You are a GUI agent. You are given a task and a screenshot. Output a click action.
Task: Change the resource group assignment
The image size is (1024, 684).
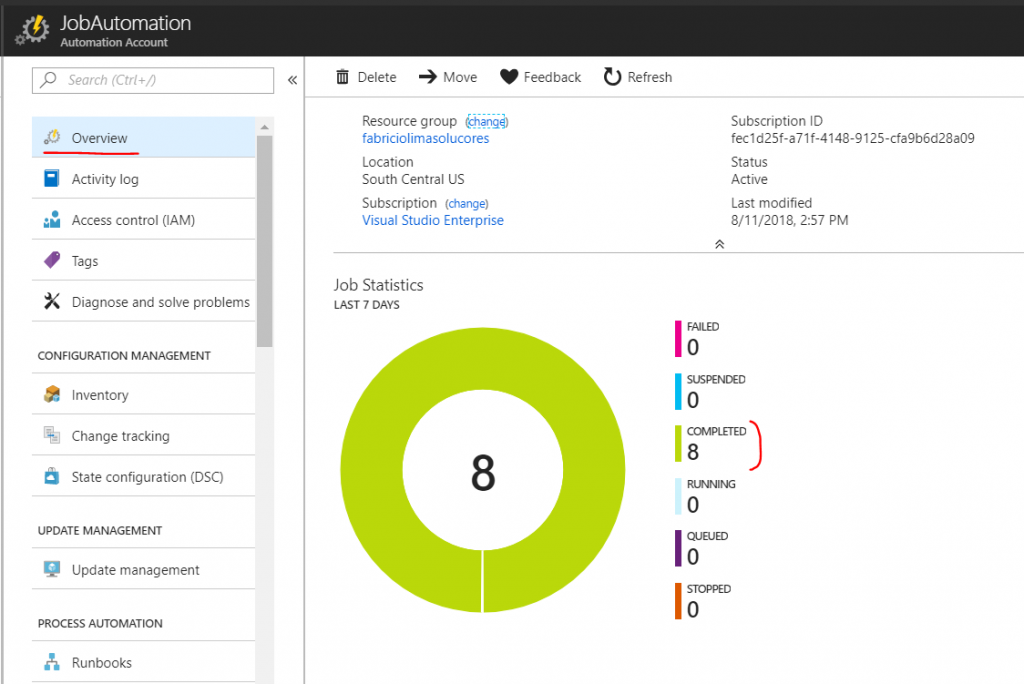coord(487,120)
